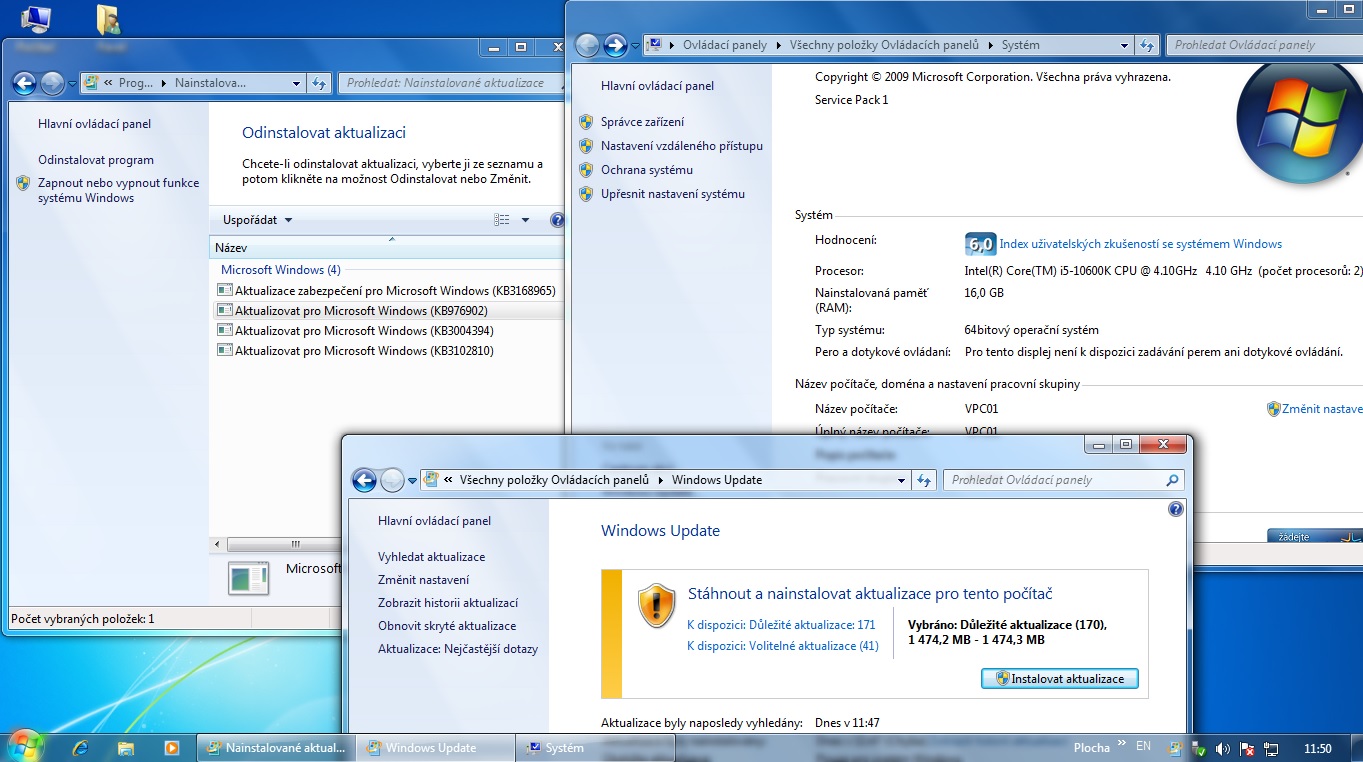Viewport: 1363px width, 762px height.
Task: Open Zapnout nebo vypnout funkce systému Windows
Action: pyautogui.click(x=119, y=190)
